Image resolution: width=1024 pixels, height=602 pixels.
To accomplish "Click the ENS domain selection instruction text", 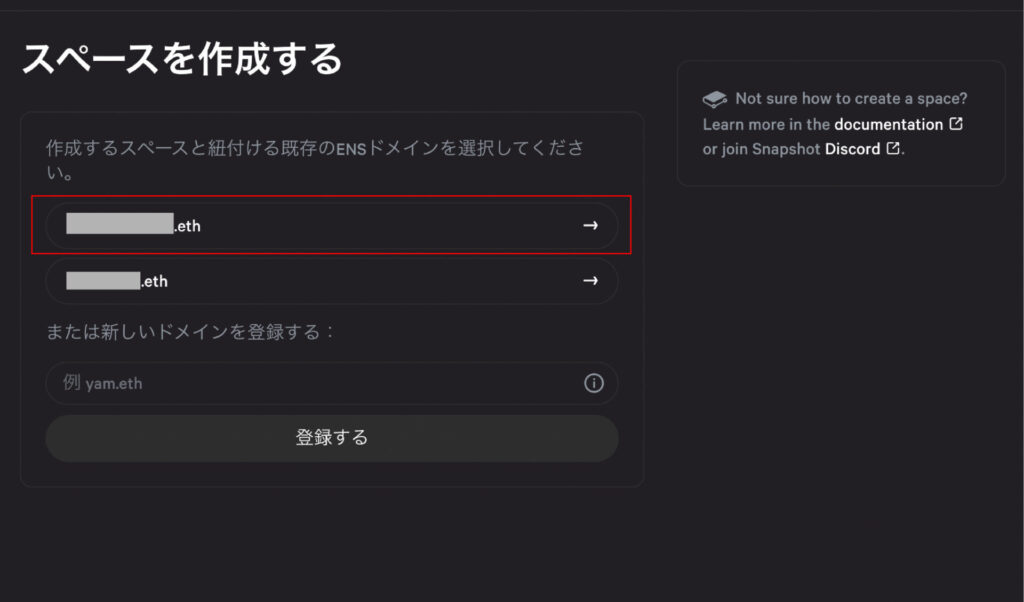I will click(x=315, y=160).
